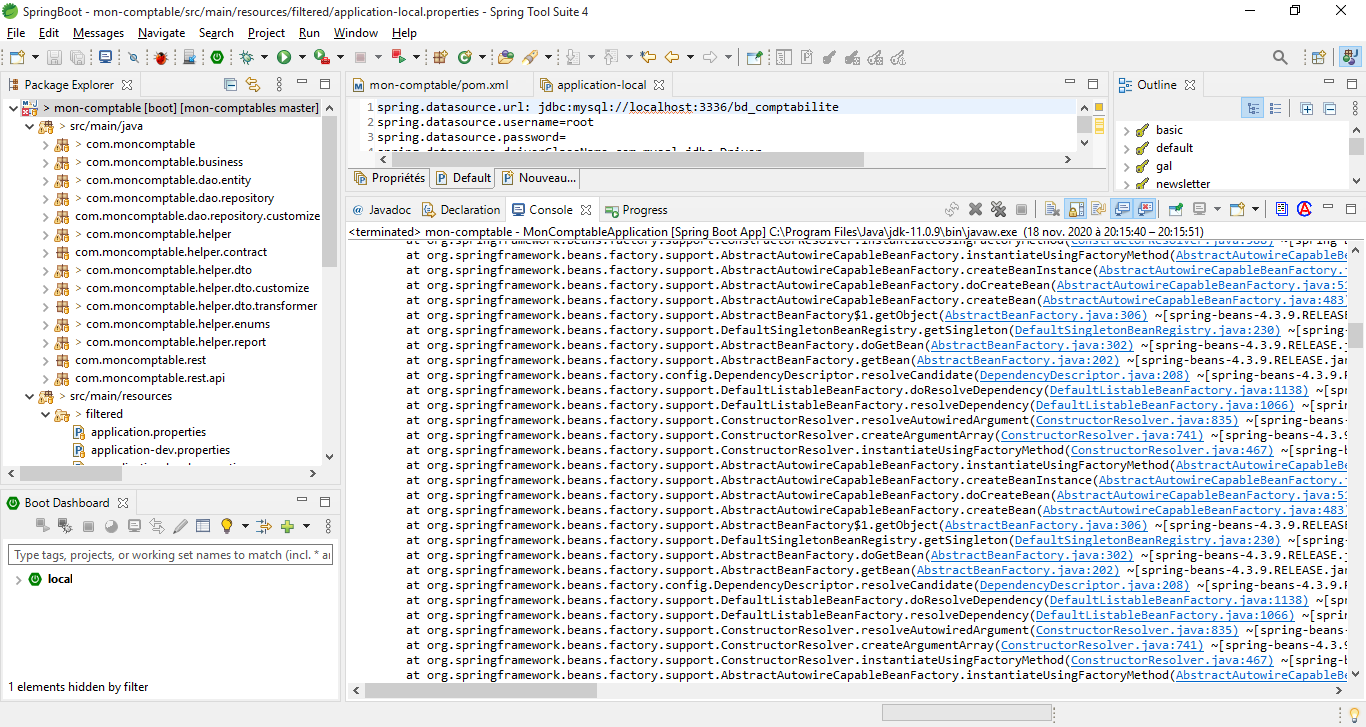Open the toolbar Search magnifier icon
The width and height of the screenshot is (1366, 727).
pyautogui.click(x=1280, y=58)
